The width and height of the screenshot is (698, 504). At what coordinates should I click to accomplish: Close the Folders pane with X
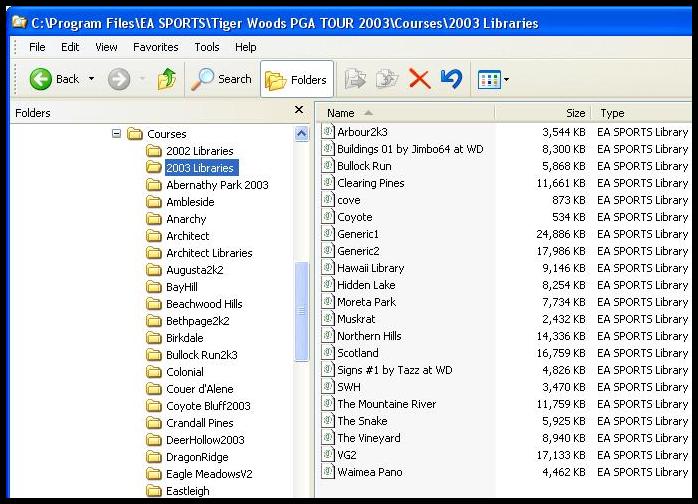299,110
